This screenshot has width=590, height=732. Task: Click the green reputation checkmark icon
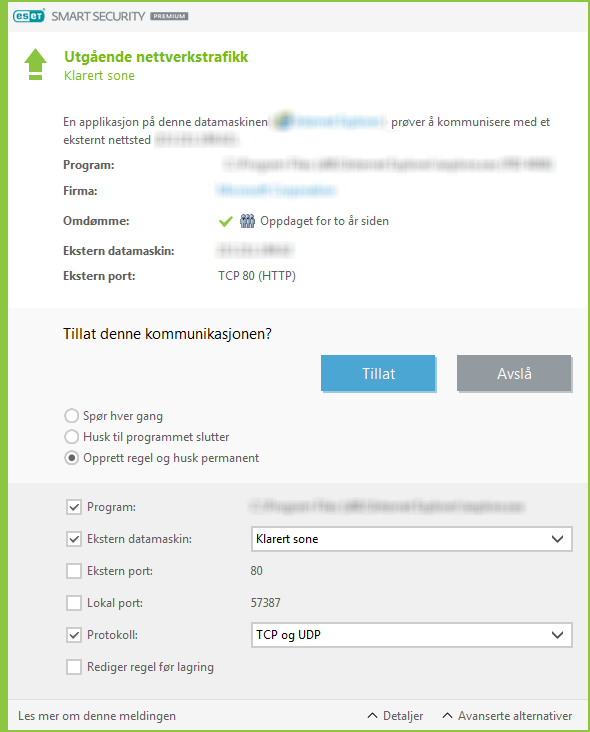click(x=225, y=221)
